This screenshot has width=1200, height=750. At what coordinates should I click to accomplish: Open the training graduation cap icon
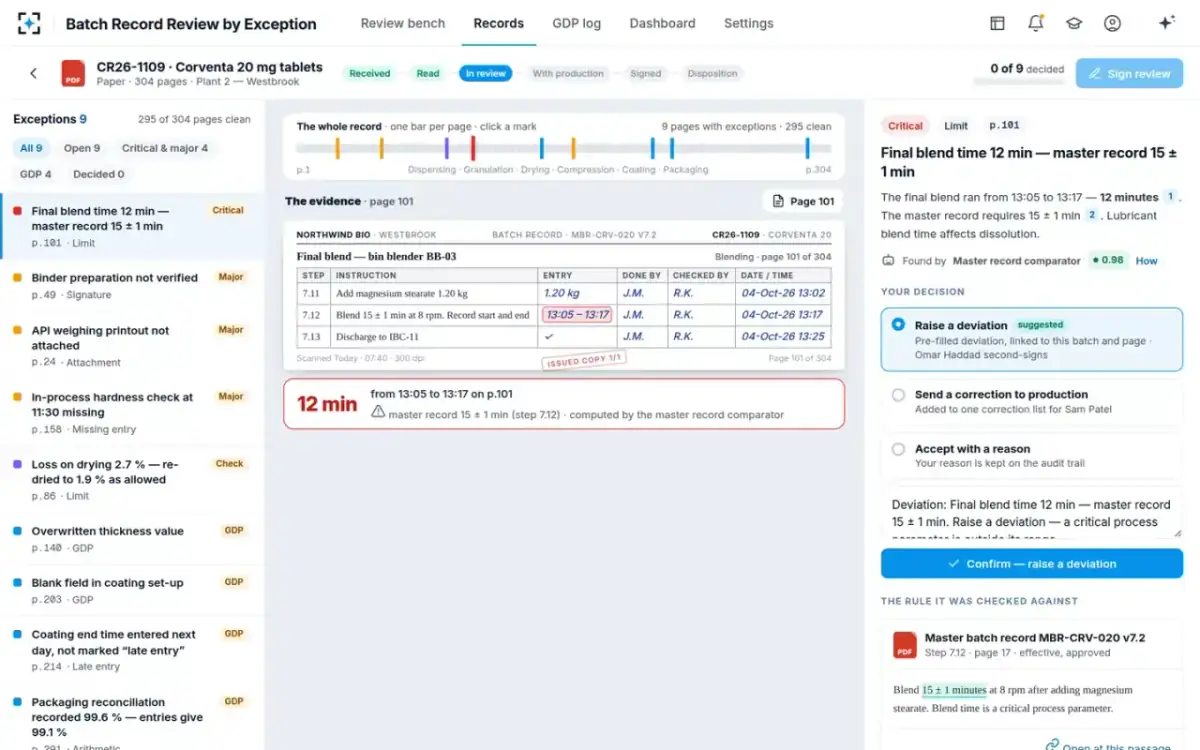(1074, 23)
